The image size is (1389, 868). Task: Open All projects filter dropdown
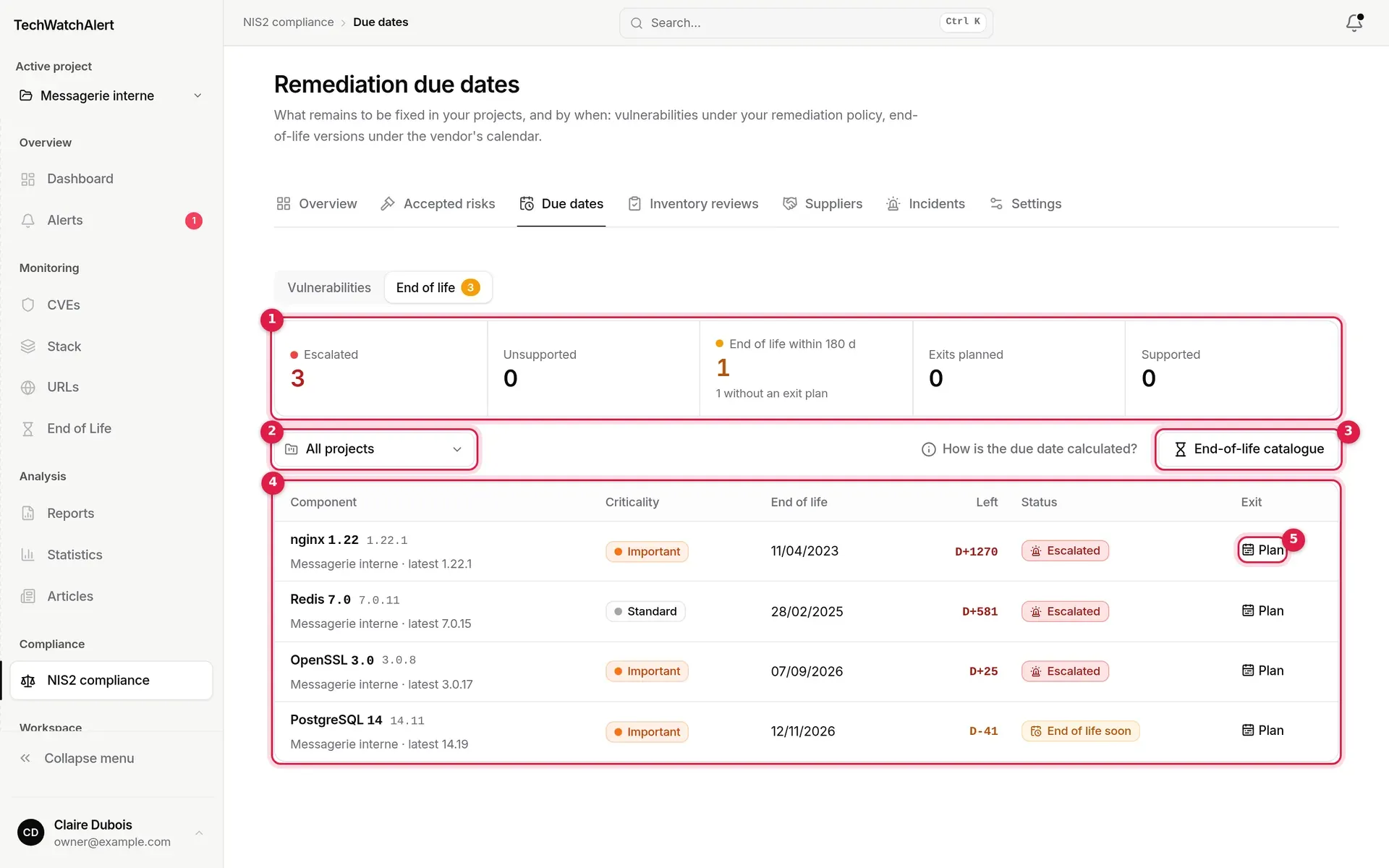pos(374,449)
